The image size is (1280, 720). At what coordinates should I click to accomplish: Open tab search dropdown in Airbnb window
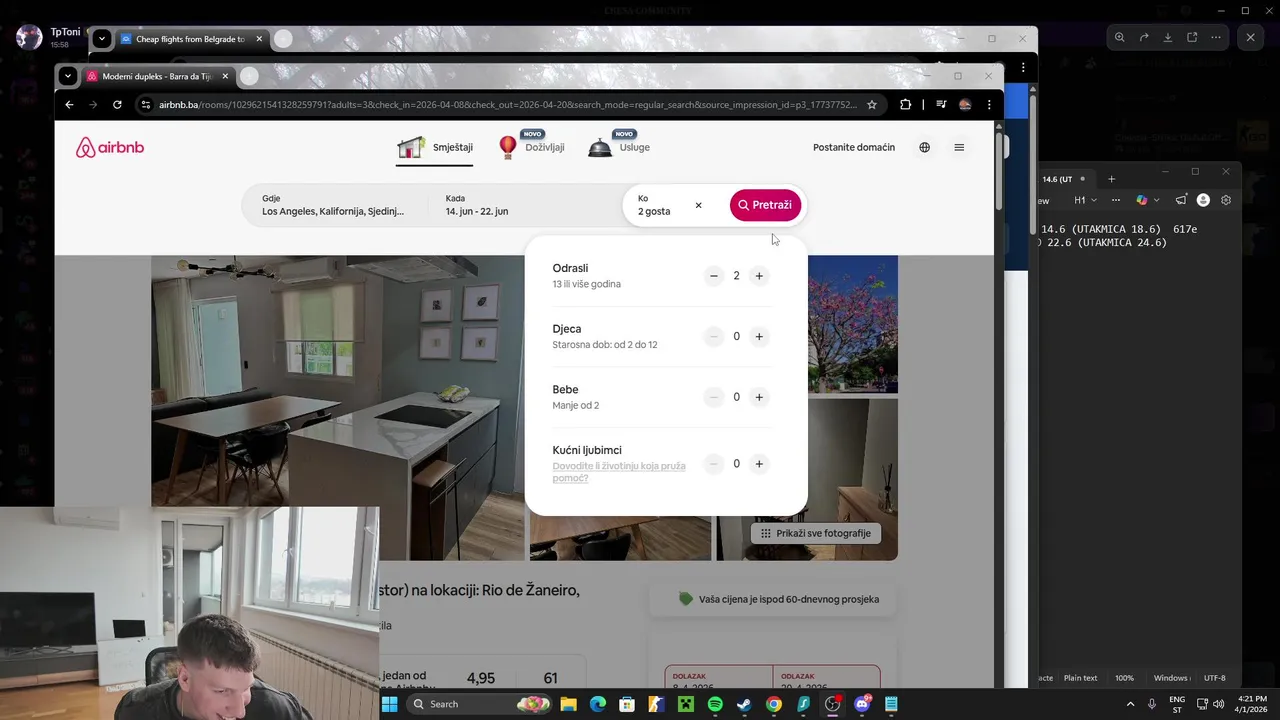pyautogui.click(x=67, y=76)
